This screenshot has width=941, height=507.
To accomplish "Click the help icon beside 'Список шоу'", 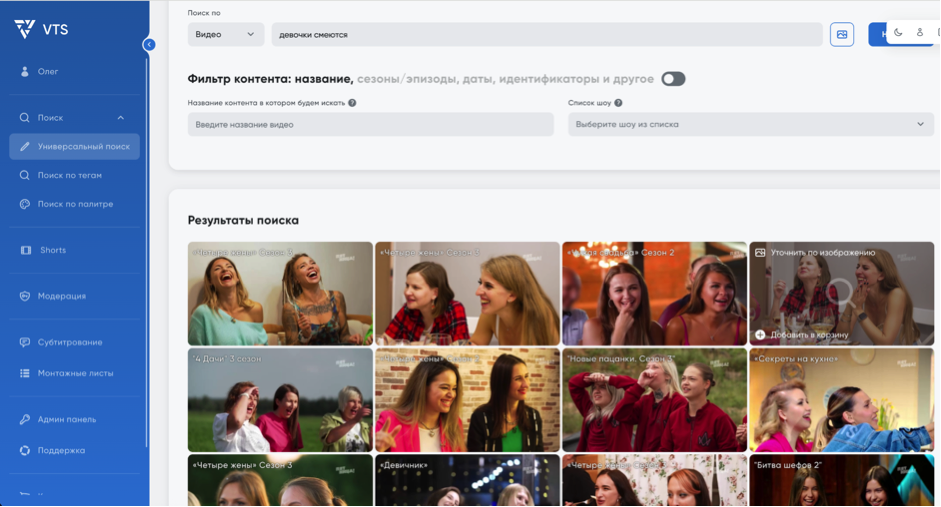I will [x=618, y=103].
